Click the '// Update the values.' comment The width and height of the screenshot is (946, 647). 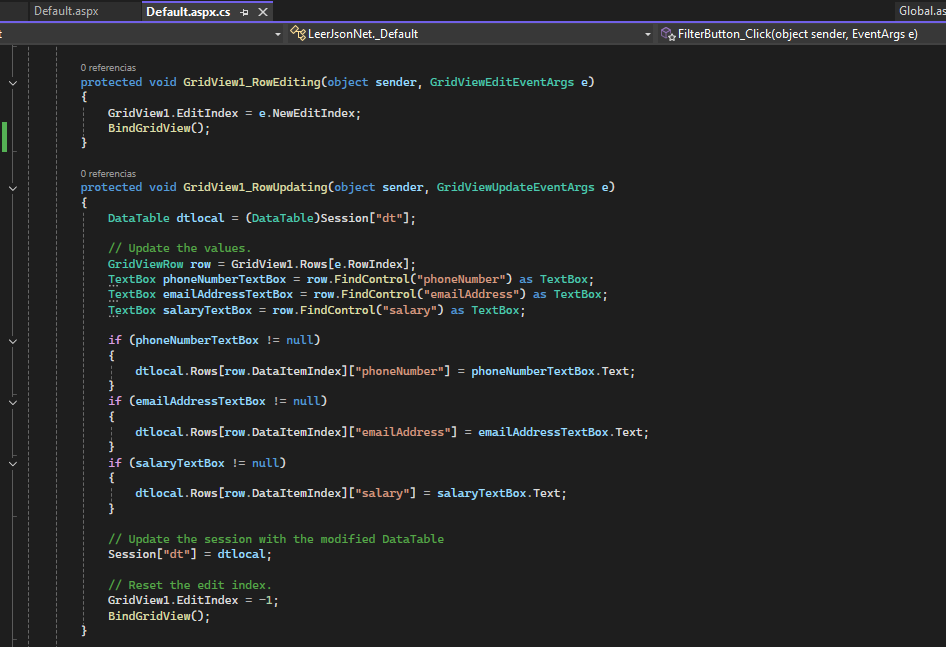[x=179, y=248]
